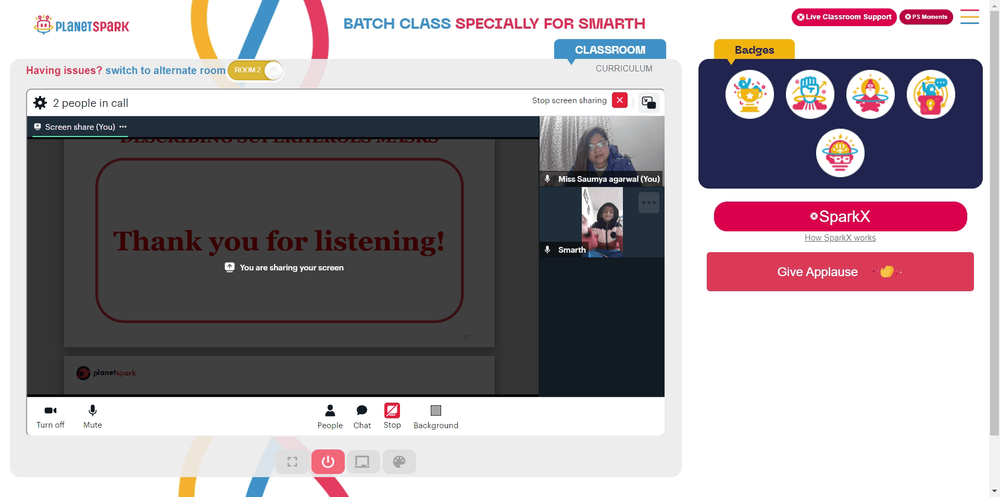Open the call settings gear icon

(x=40, y=103)
